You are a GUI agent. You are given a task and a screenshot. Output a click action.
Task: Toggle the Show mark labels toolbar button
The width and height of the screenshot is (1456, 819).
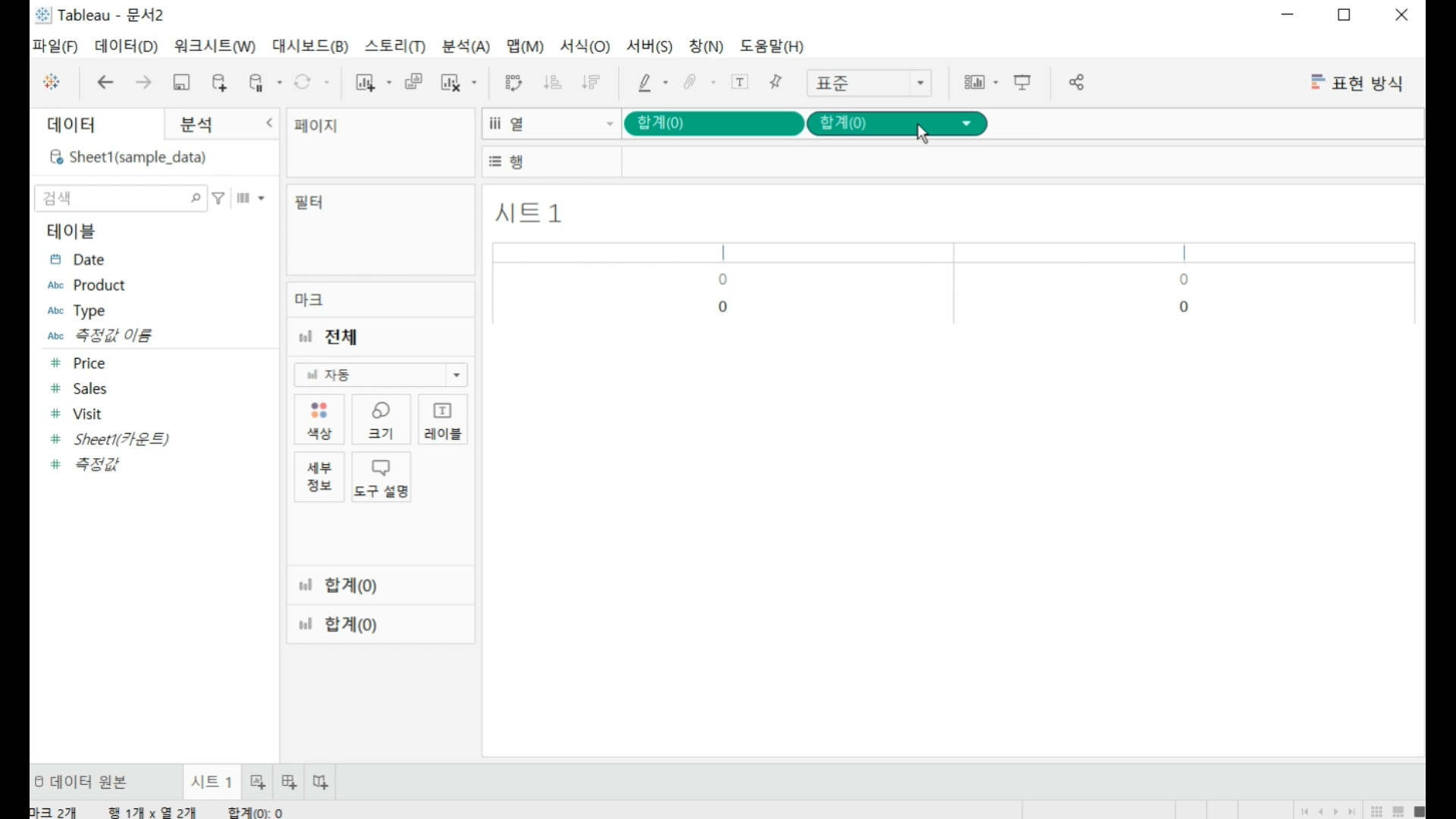(x=740, y=83)
